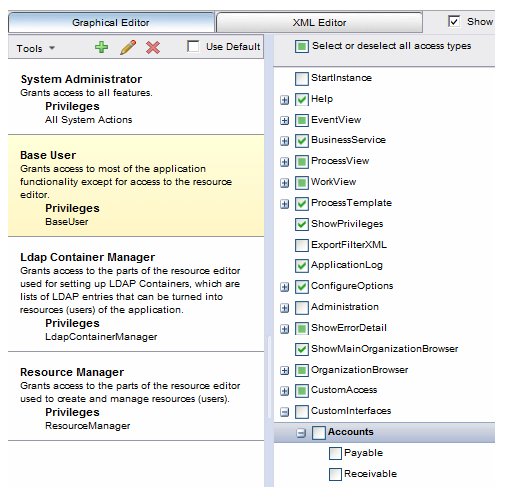This screenshot has width=506, height=502.
Task: Expand the CustomAccess tree node
Action: point(284,391)
